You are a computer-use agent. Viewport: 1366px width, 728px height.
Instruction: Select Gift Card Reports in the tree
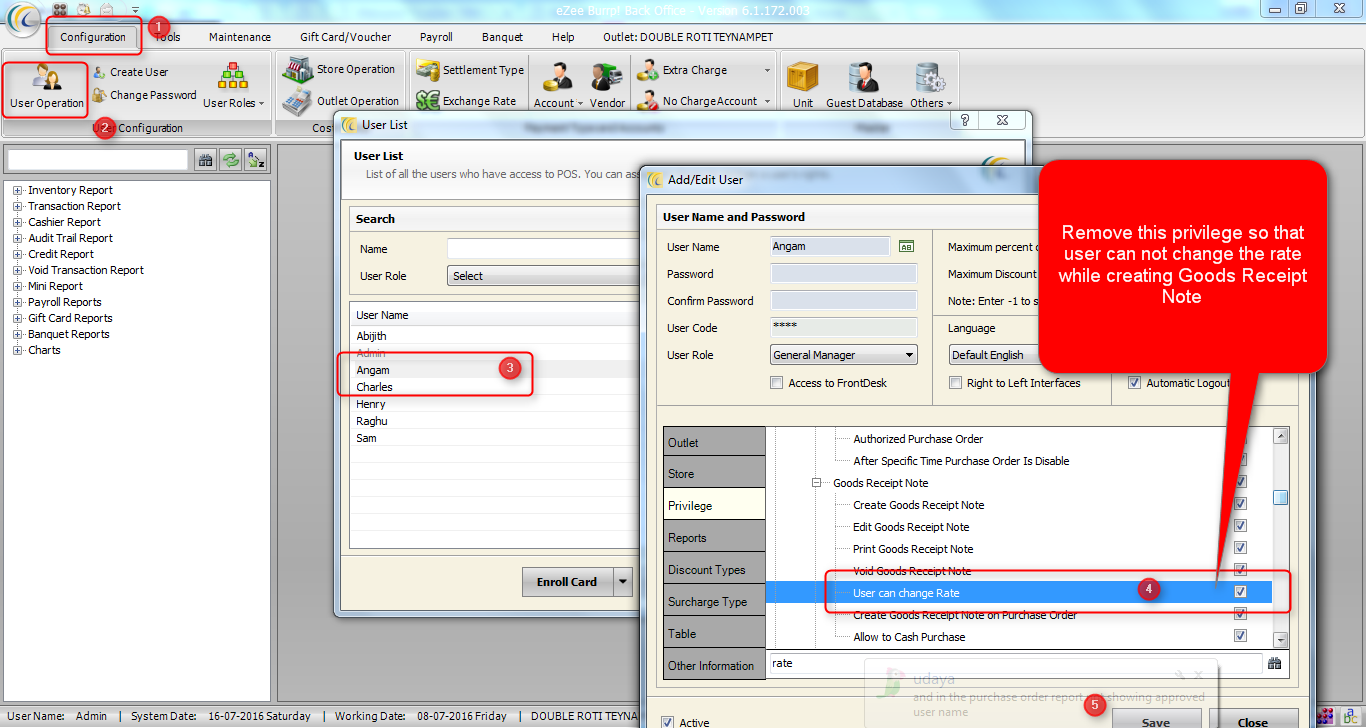70,318
